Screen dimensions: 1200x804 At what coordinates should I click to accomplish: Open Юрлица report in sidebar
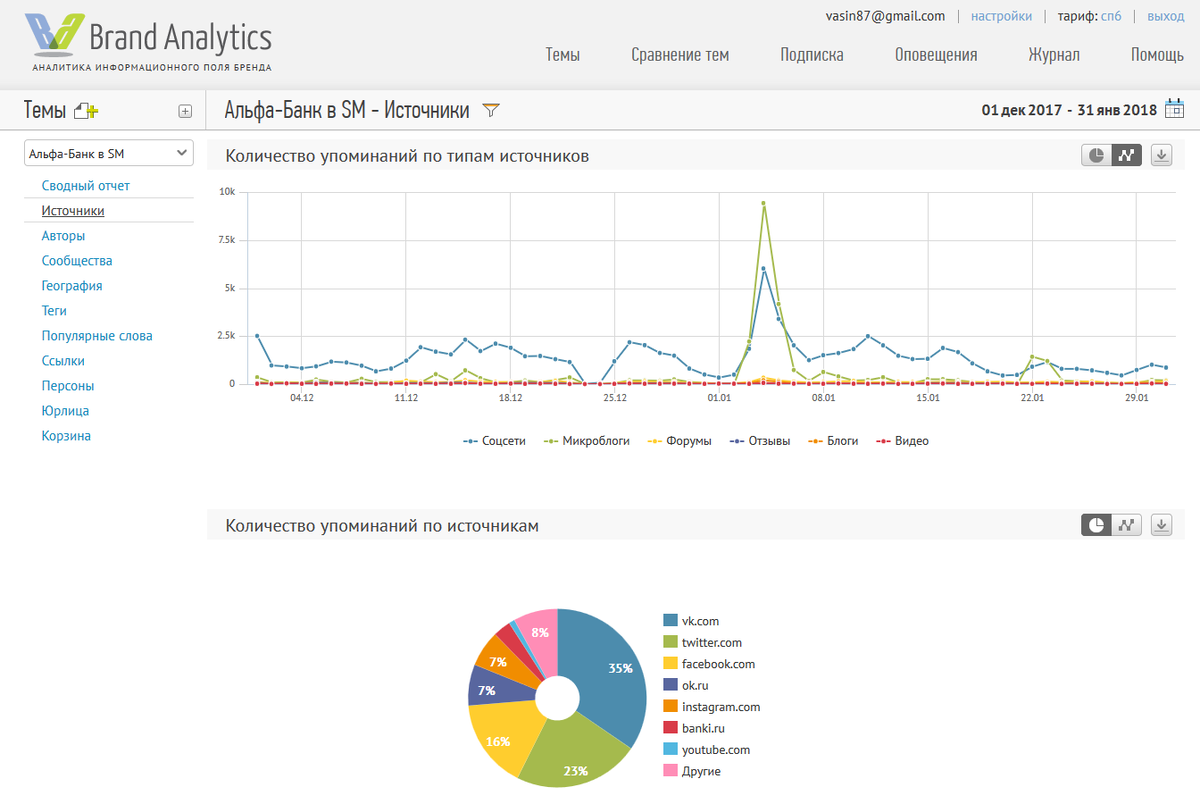65,411
